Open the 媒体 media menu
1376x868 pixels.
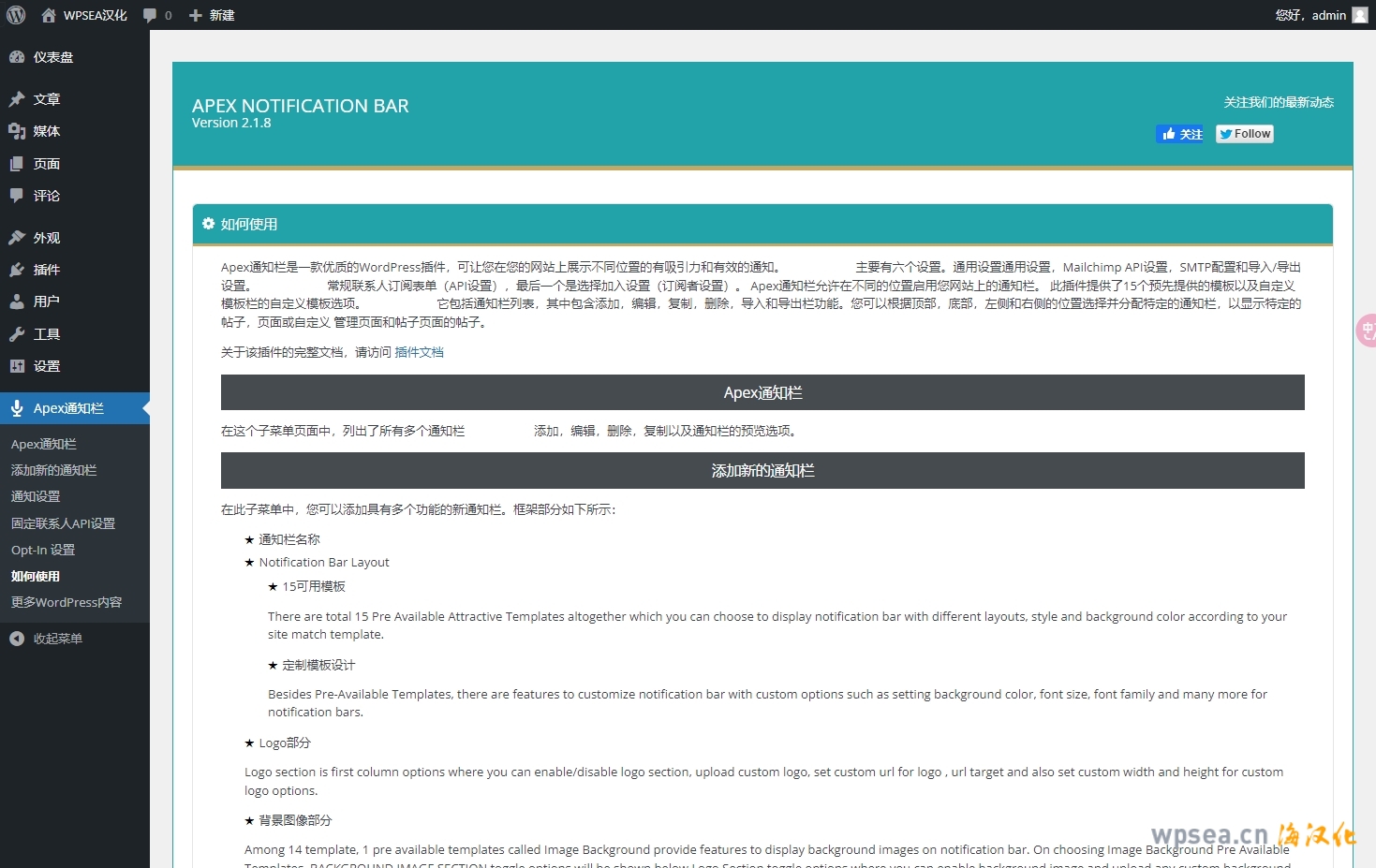pos(46,131)
